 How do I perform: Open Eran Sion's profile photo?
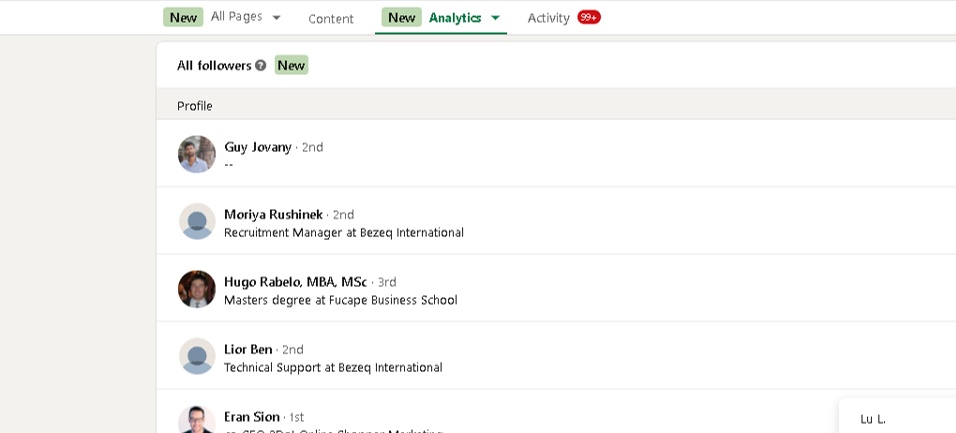click(x=197, y=420)
